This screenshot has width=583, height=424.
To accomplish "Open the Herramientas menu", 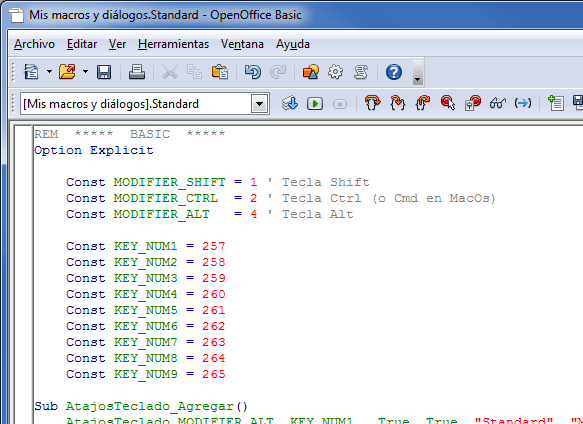I will coord(173,44).
